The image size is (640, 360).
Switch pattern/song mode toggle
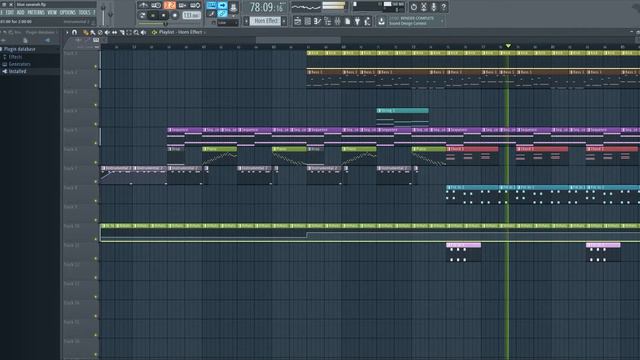(142, 15)
